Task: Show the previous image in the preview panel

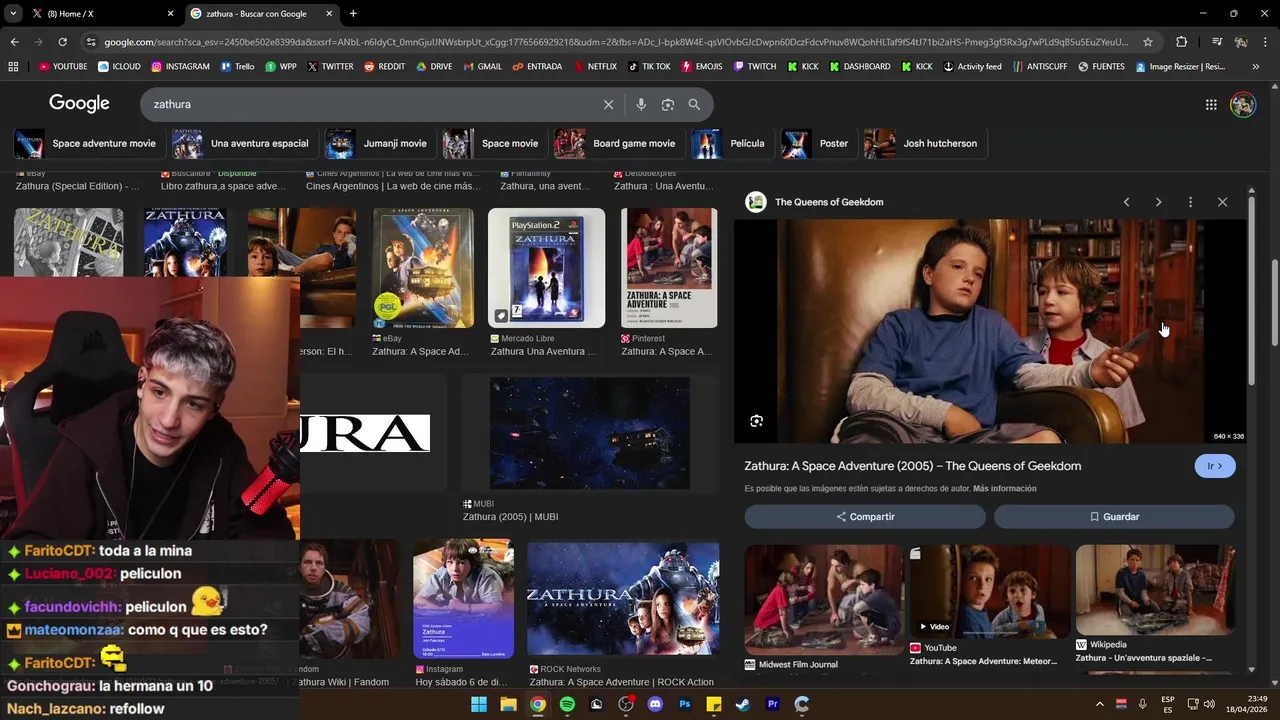Action: pyautogui.click(x=1126, y=202)
